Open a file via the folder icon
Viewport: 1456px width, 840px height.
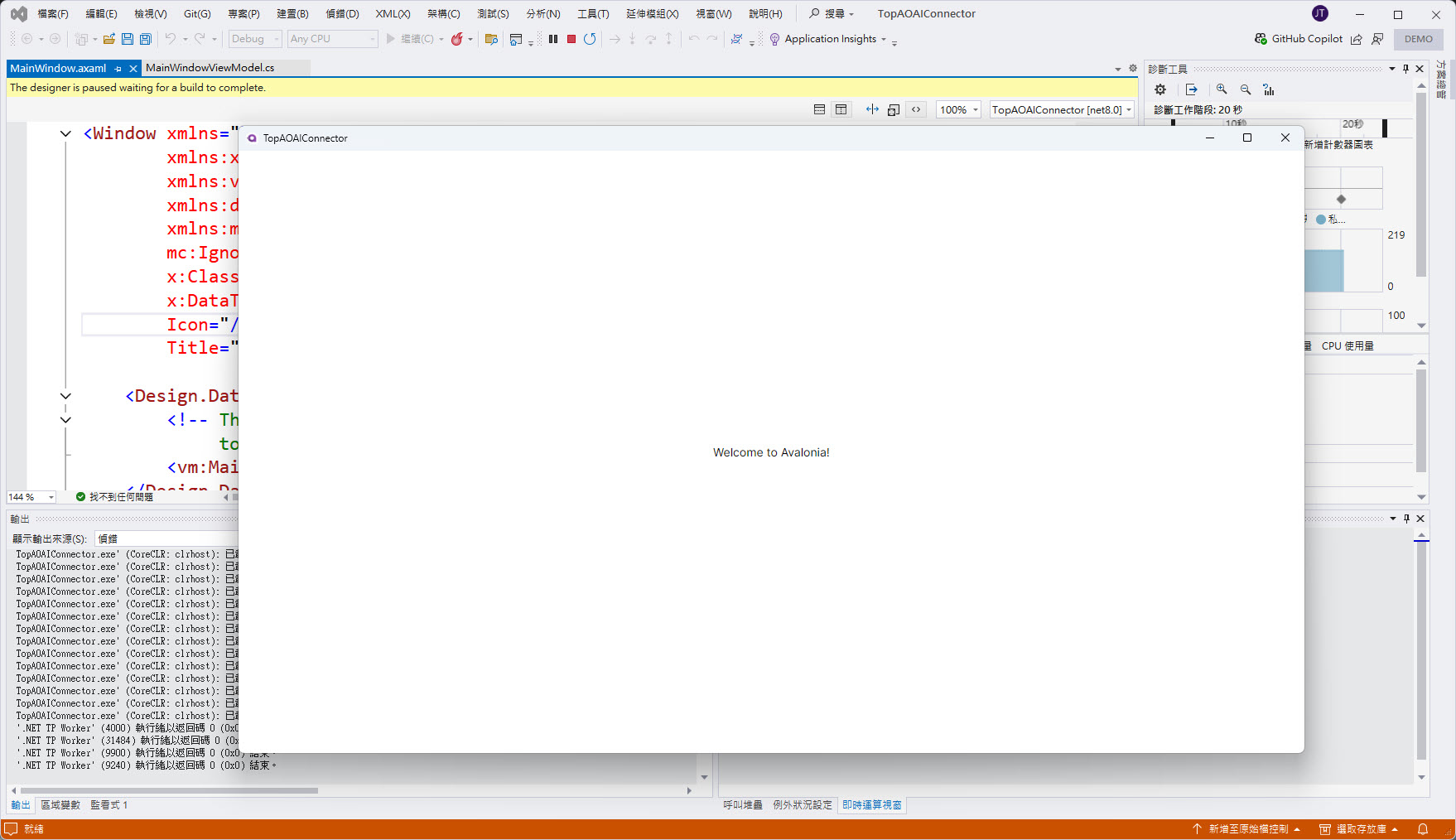(109, 39)
